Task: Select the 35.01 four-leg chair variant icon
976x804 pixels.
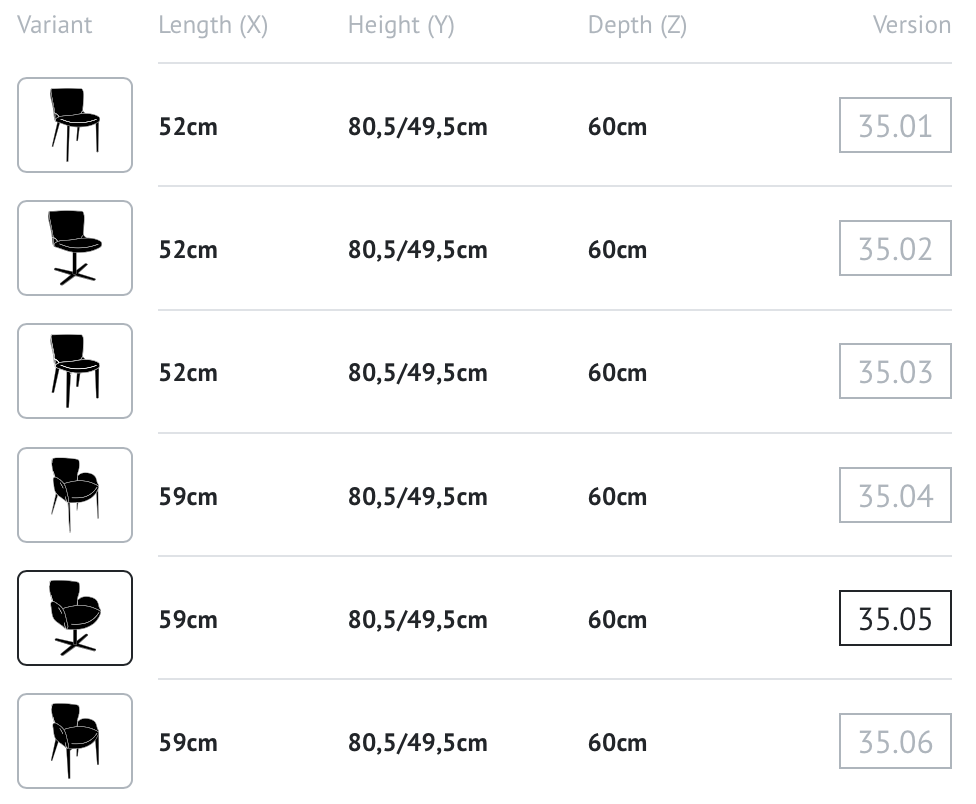Action: click(75, 125)
